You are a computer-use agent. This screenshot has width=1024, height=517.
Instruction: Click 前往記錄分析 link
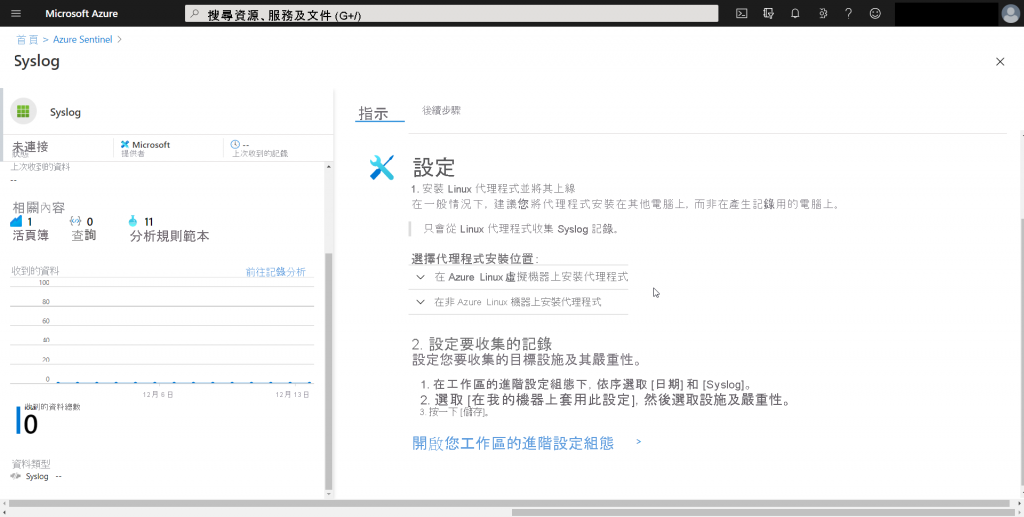[276, 272]
